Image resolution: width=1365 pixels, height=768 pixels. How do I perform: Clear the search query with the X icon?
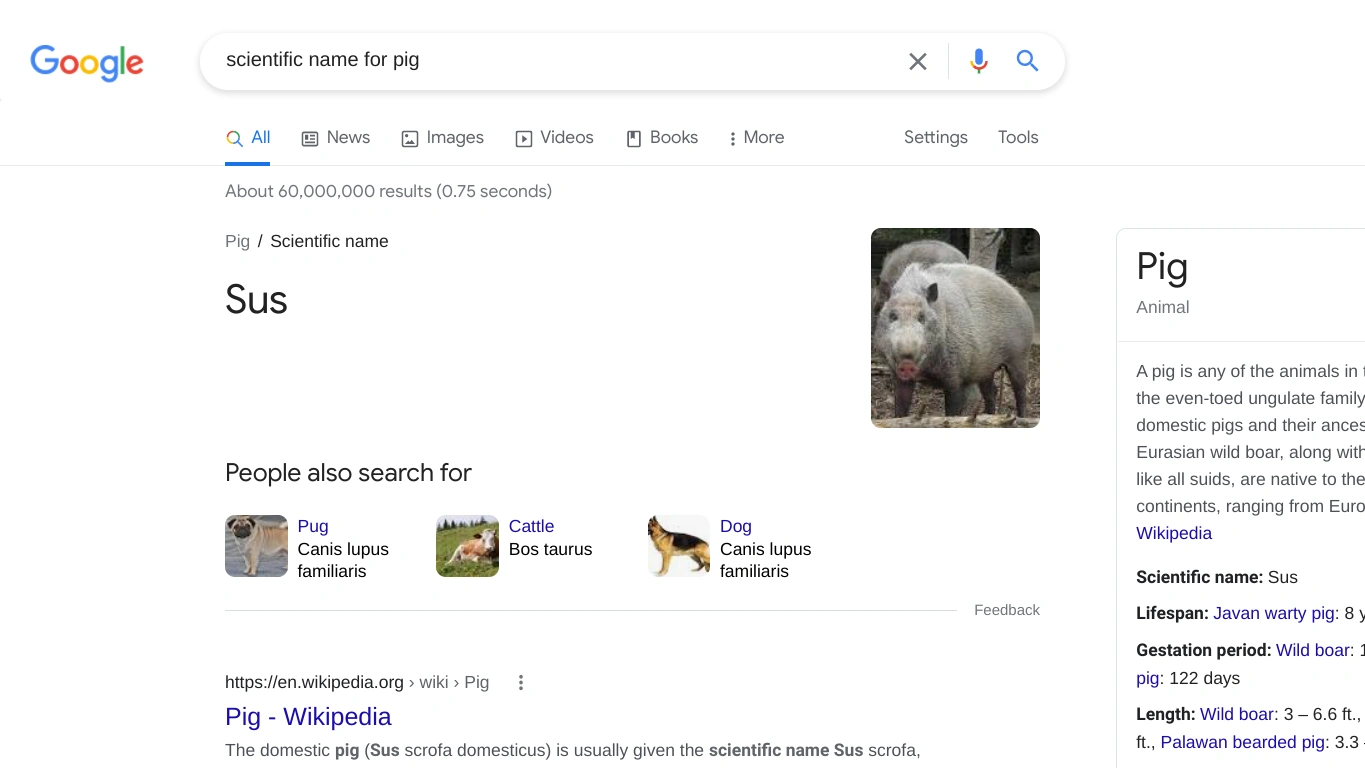coord(917,61)
